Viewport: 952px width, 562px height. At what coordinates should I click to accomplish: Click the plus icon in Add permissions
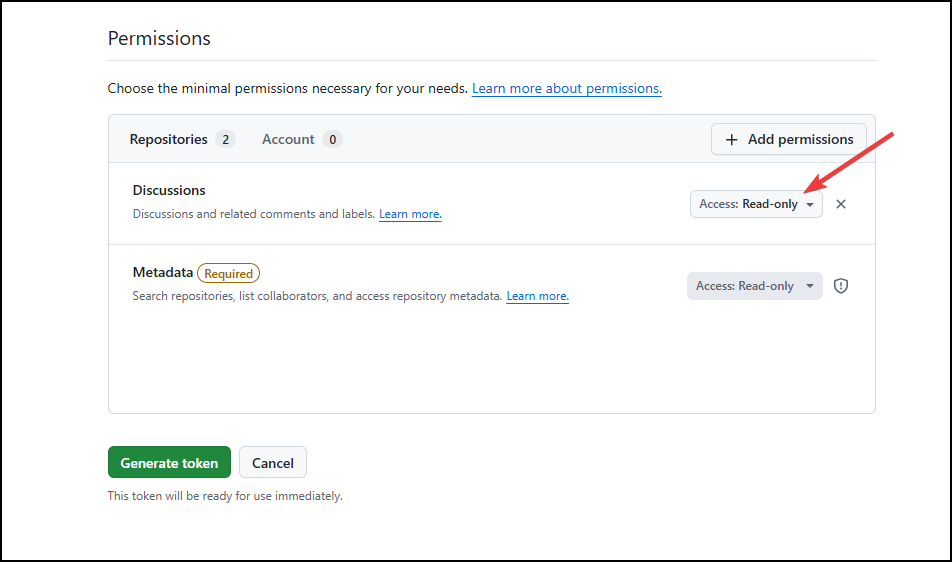click(732, 140)
